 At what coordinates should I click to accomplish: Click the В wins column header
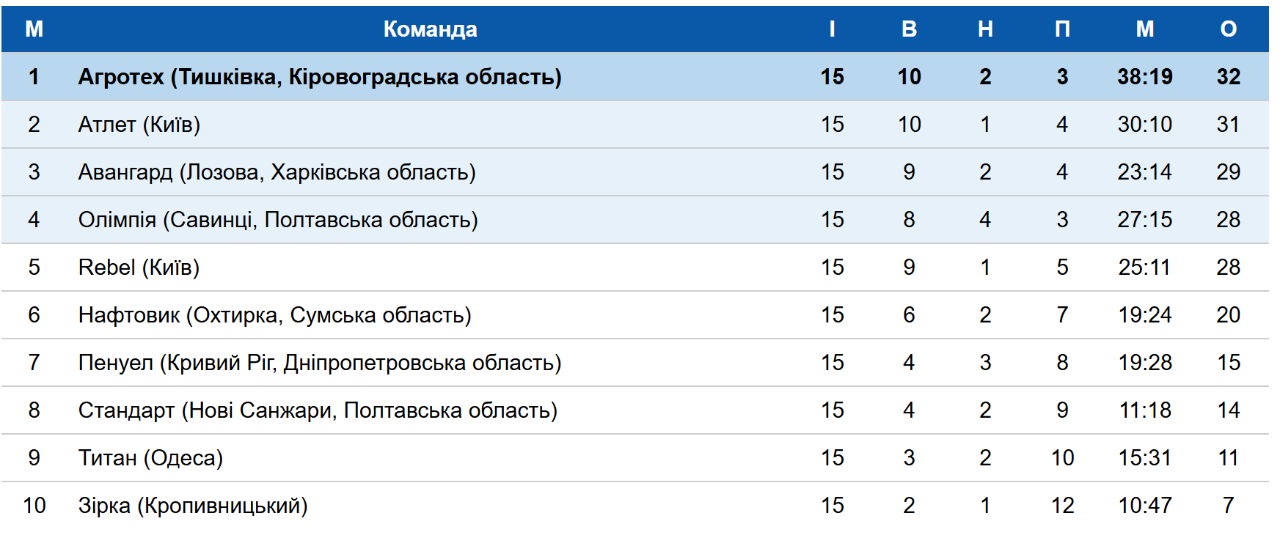point(909,30)
